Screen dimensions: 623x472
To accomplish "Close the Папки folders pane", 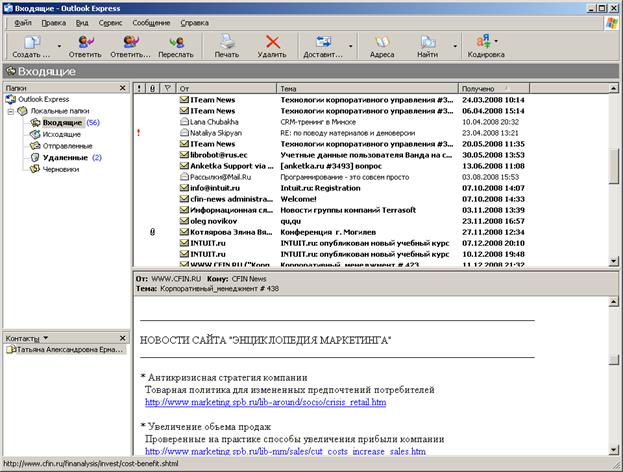I will point(123,88).
